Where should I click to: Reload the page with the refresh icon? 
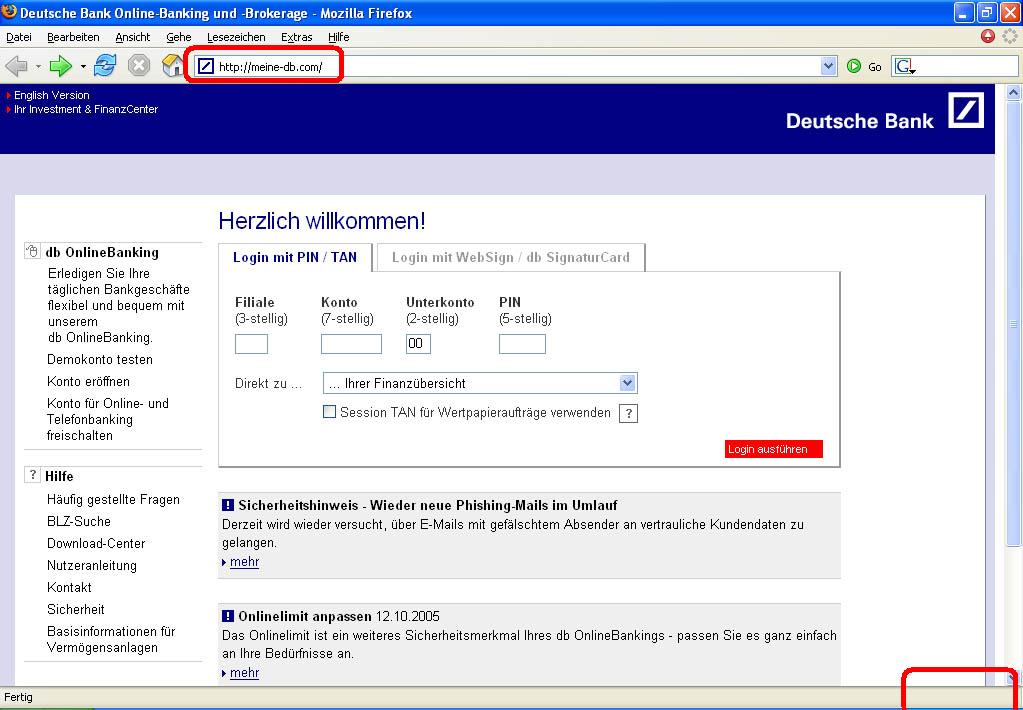105,66
